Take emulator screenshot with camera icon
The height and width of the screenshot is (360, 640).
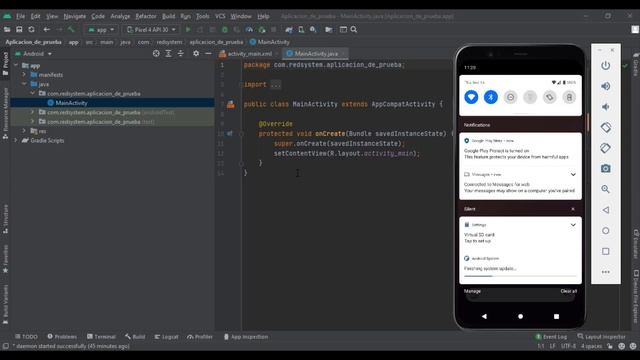[606, 169]
